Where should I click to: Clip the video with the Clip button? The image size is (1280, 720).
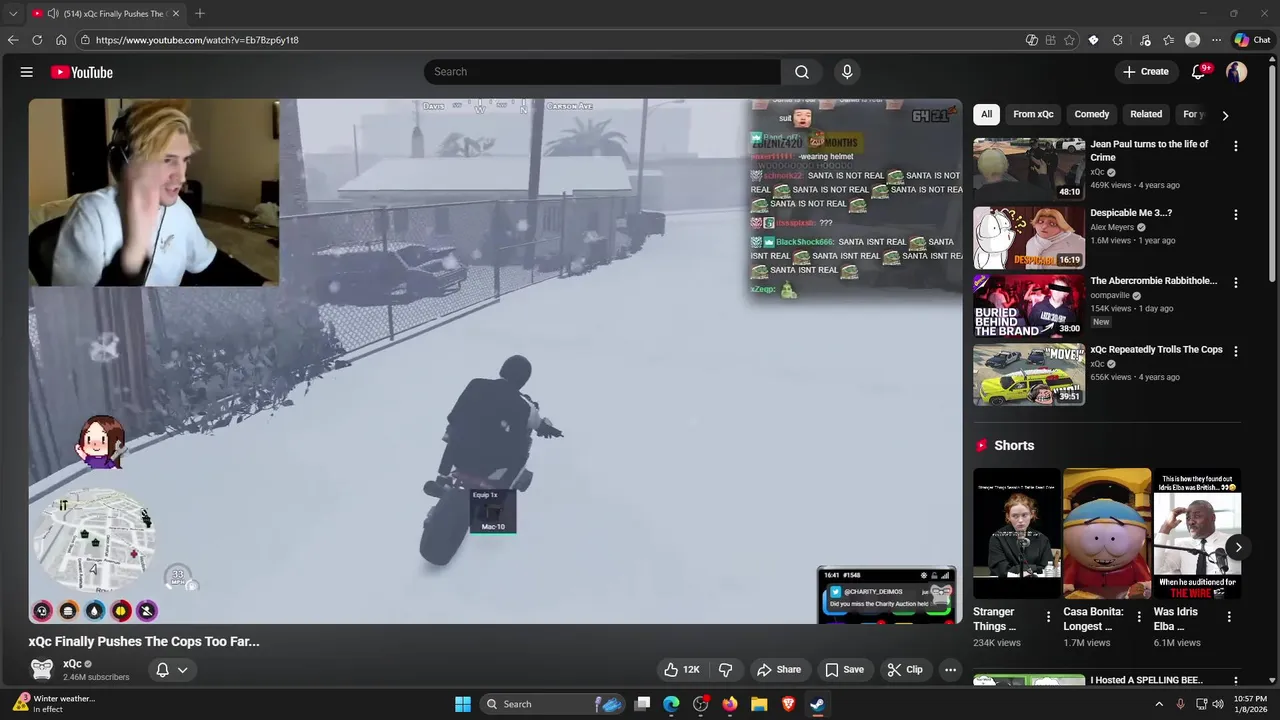tap(904, 670)
